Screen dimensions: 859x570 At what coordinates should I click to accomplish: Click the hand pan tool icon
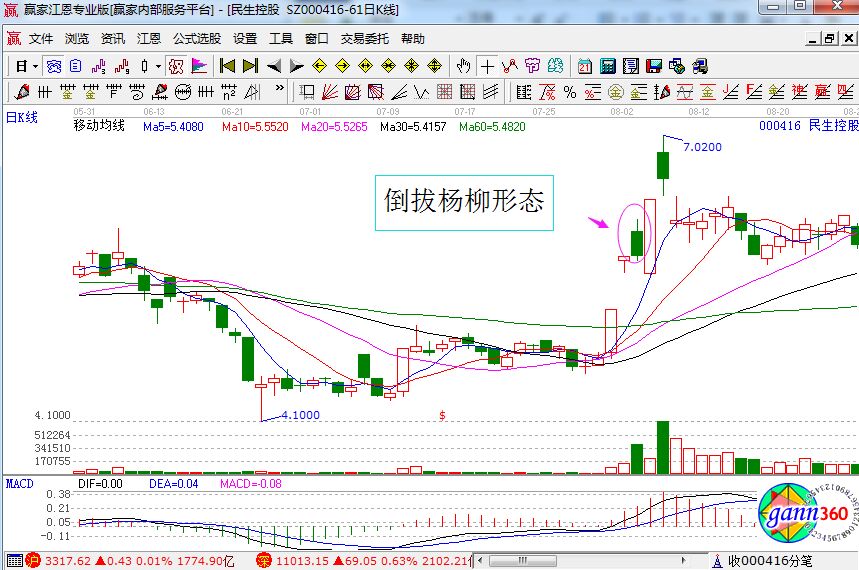(x=463, y=66)
